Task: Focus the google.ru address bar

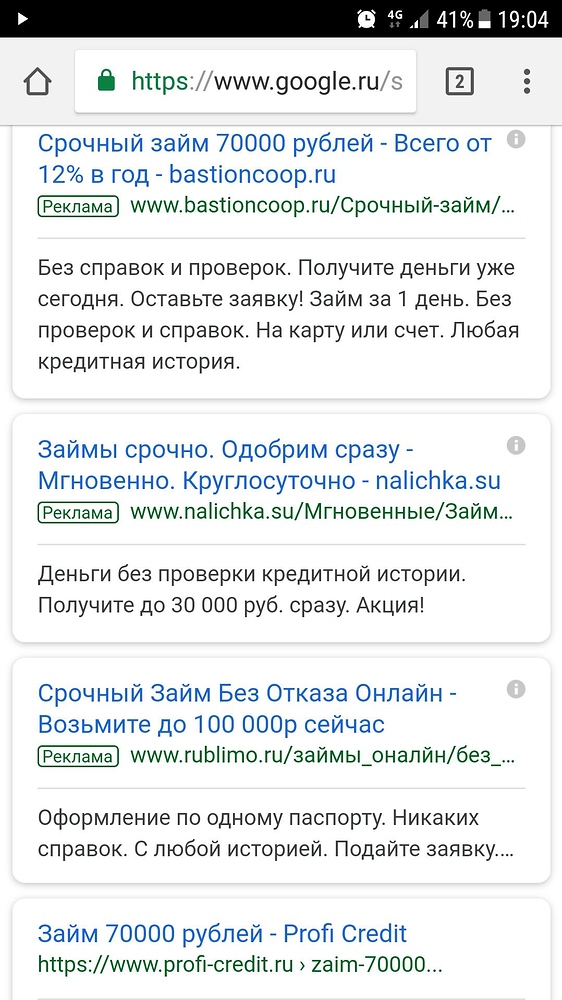Action: 245,82
